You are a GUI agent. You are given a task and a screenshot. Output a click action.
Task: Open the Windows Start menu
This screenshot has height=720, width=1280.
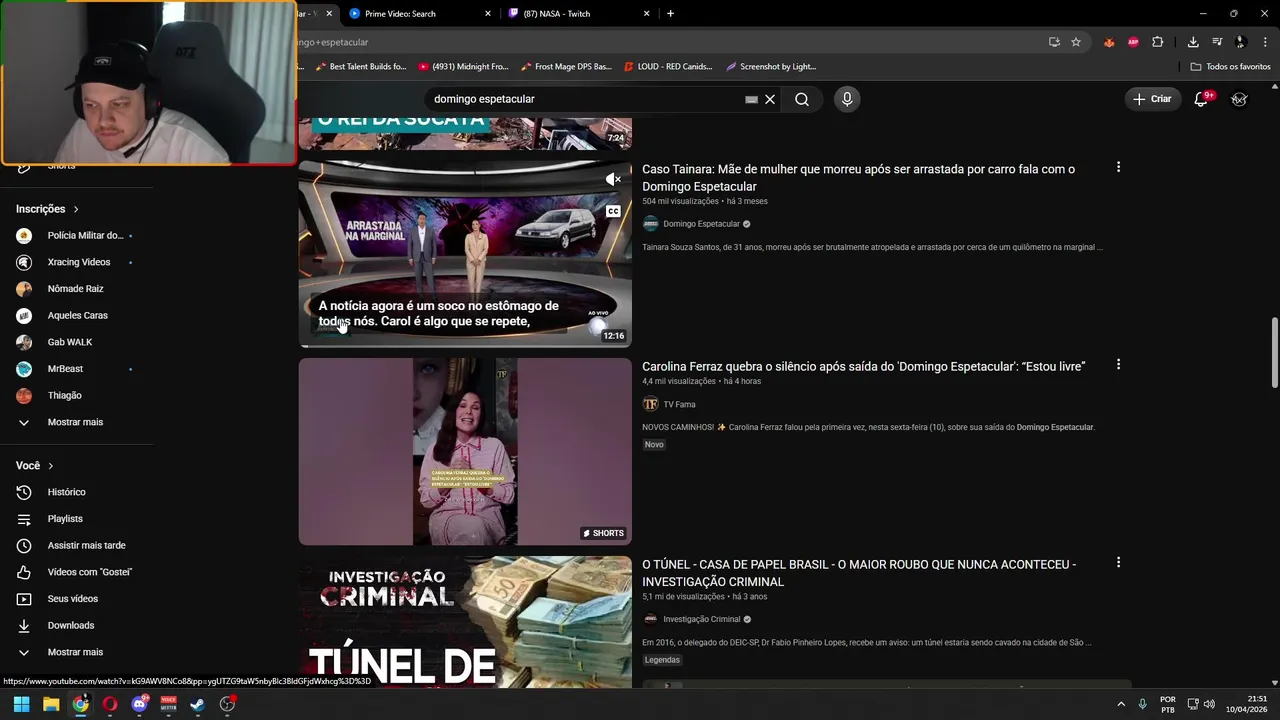coord(21,704)
